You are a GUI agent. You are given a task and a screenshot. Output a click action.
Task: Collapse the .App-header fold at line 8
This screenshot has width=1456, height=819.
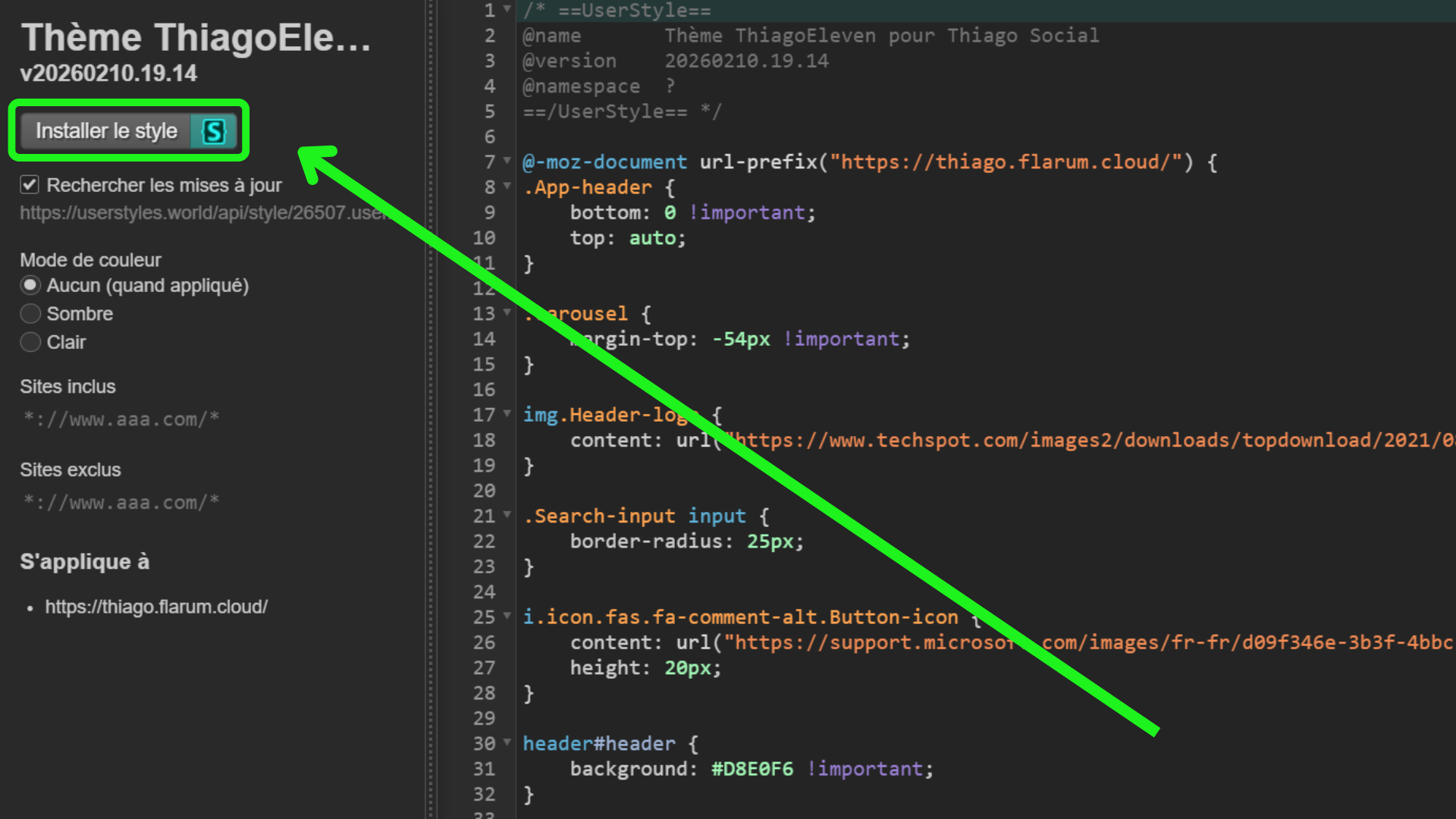pos(507,186)
